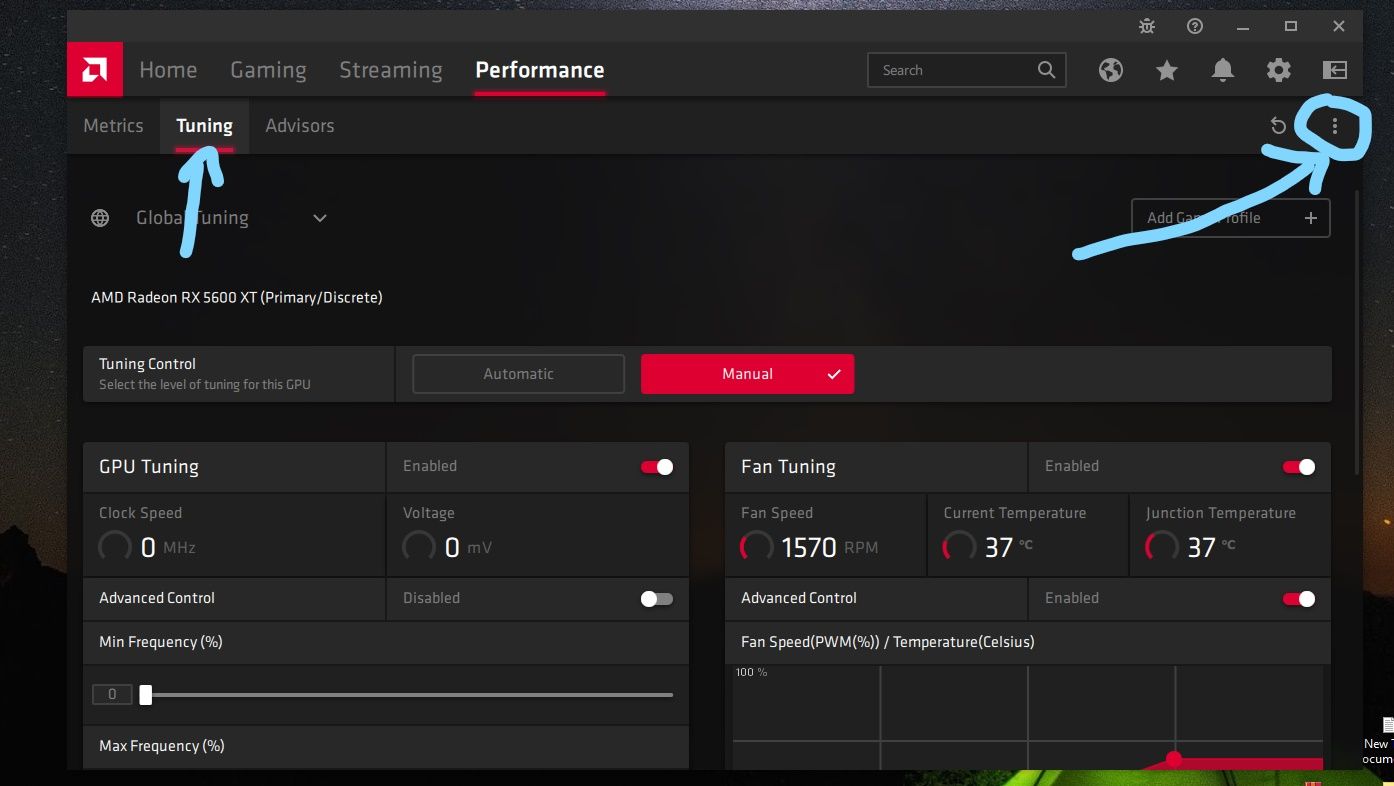Go to the Home tab
The width and height of the screenshot is (1394, 786).
click(x=168, y=70)
